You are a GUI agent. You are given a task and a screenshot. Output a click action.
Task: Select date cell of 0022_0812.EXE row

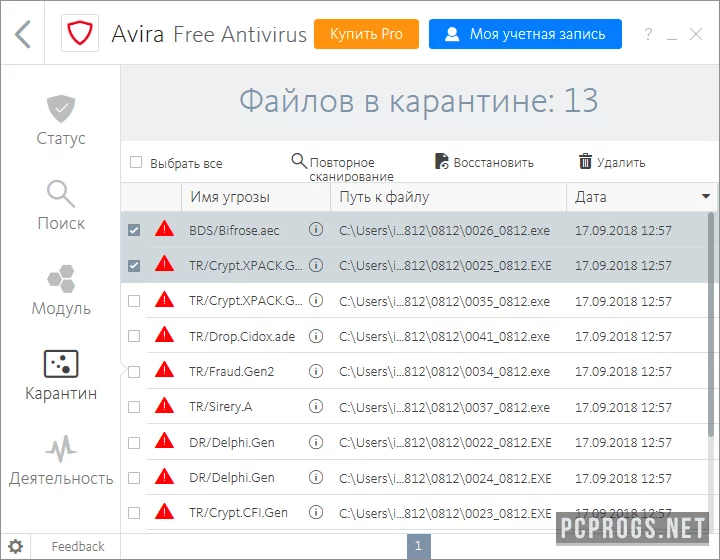(624, 442)
